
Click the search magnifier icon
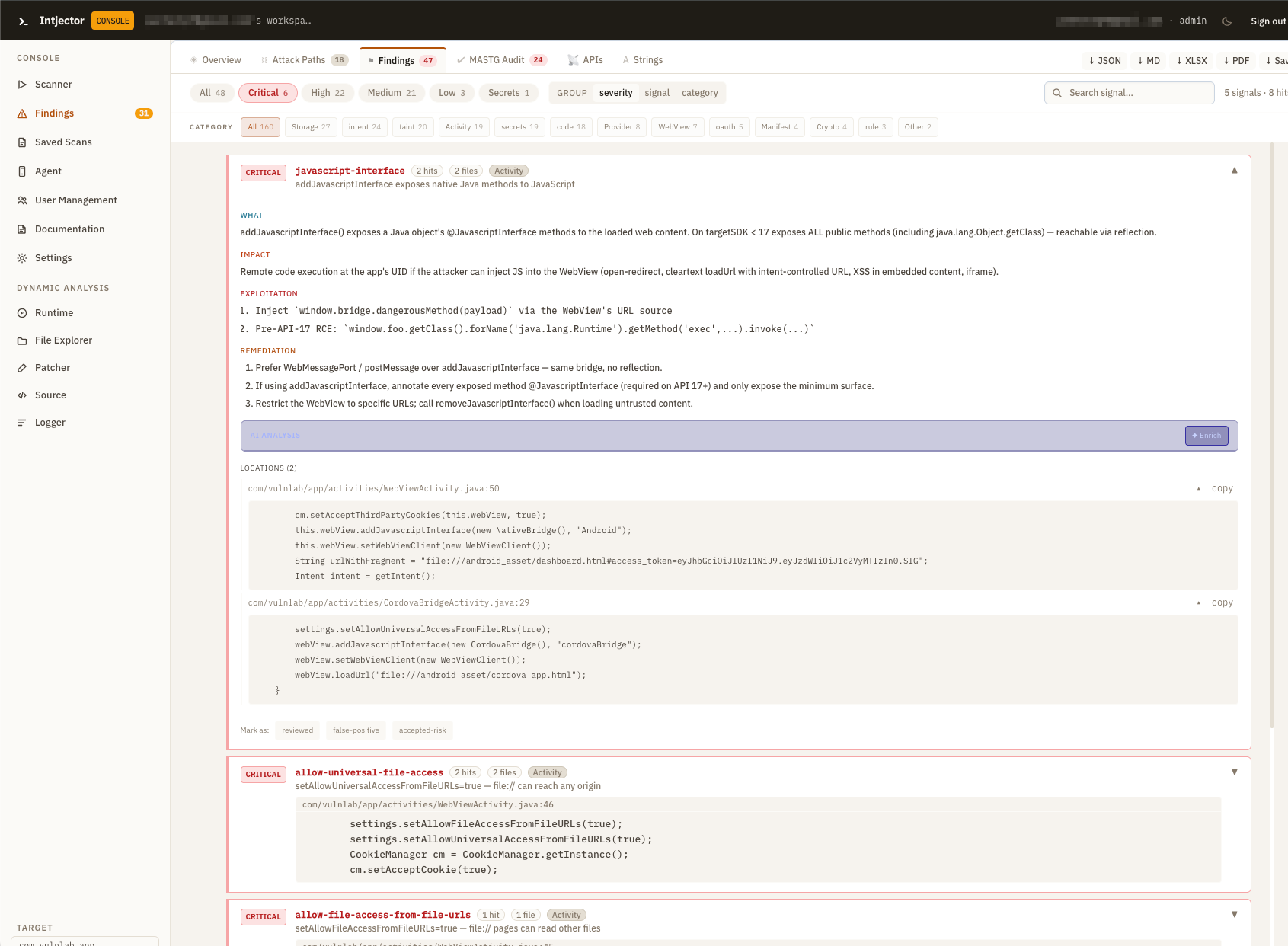[1057, 93]
